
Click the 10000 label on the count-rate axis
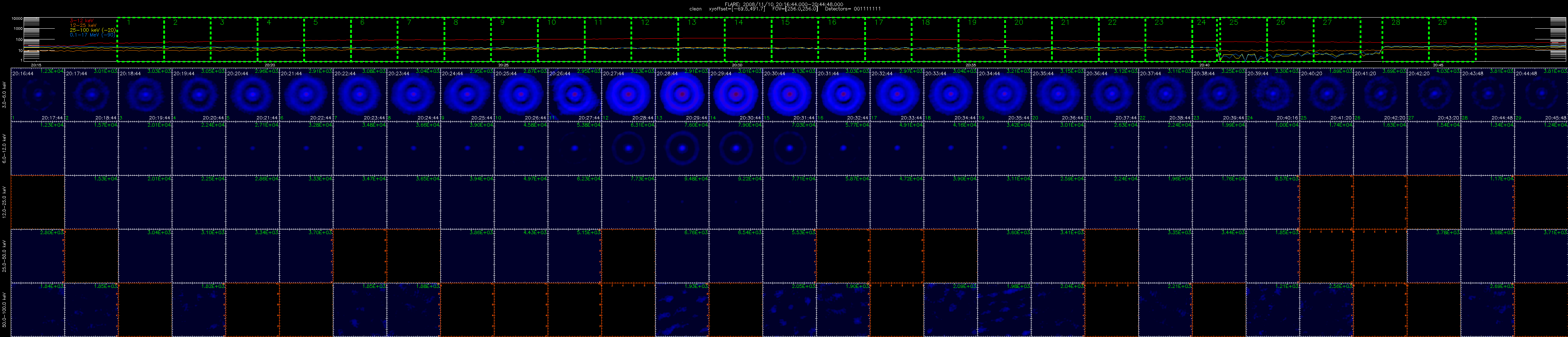coord(17,19)
